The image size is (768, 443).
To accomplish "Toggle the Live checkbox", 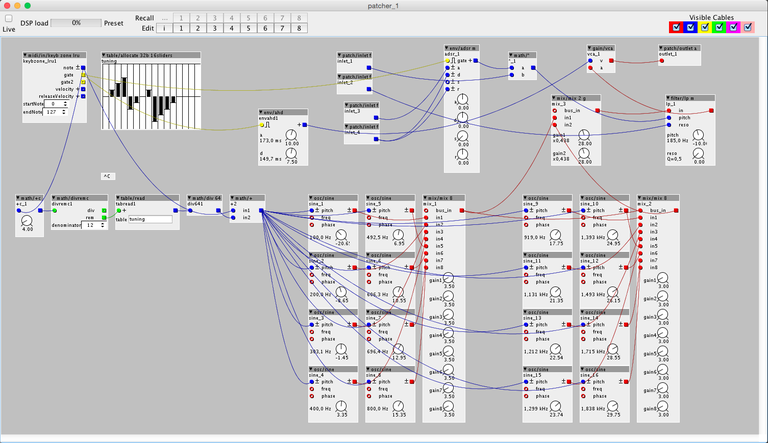I will 9,19.
